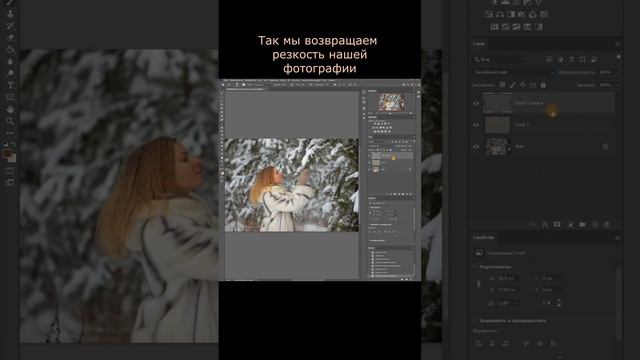Create a new layer group
The height and width of the screenshot is (360, 640).
coord(582,224)
